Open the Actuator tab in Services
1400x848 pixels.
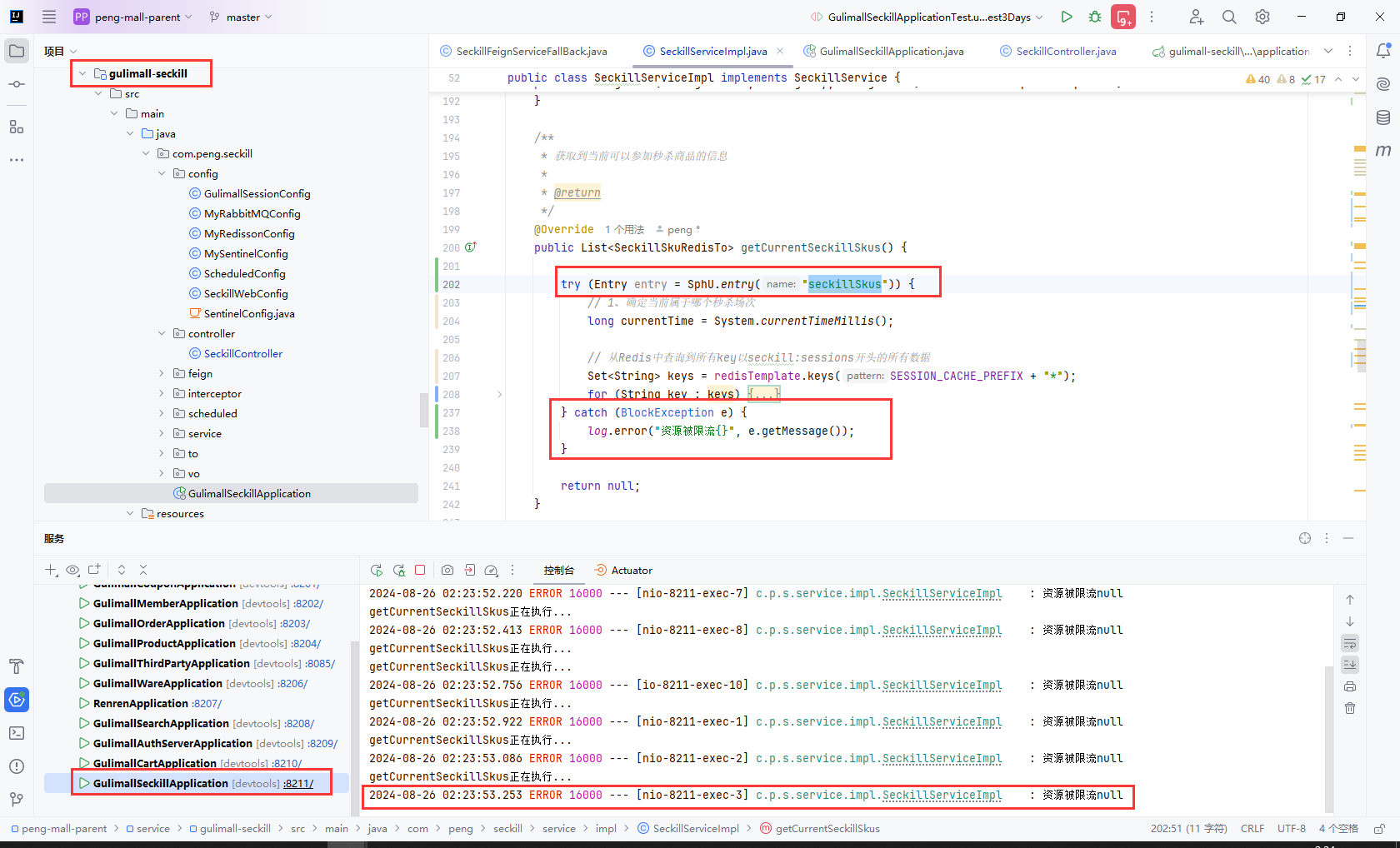click(x=623, y=571)
